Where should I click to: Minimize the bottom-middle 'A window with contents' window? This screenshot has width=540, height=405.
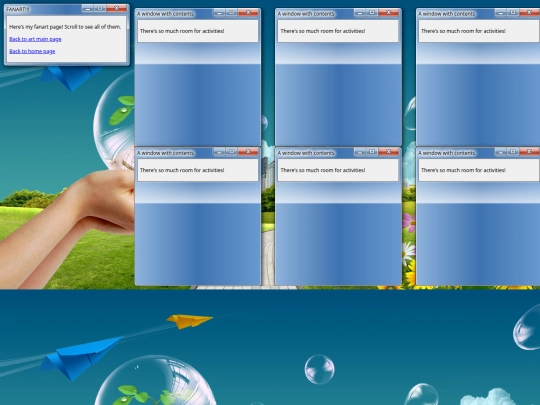[x=360, y=152]
